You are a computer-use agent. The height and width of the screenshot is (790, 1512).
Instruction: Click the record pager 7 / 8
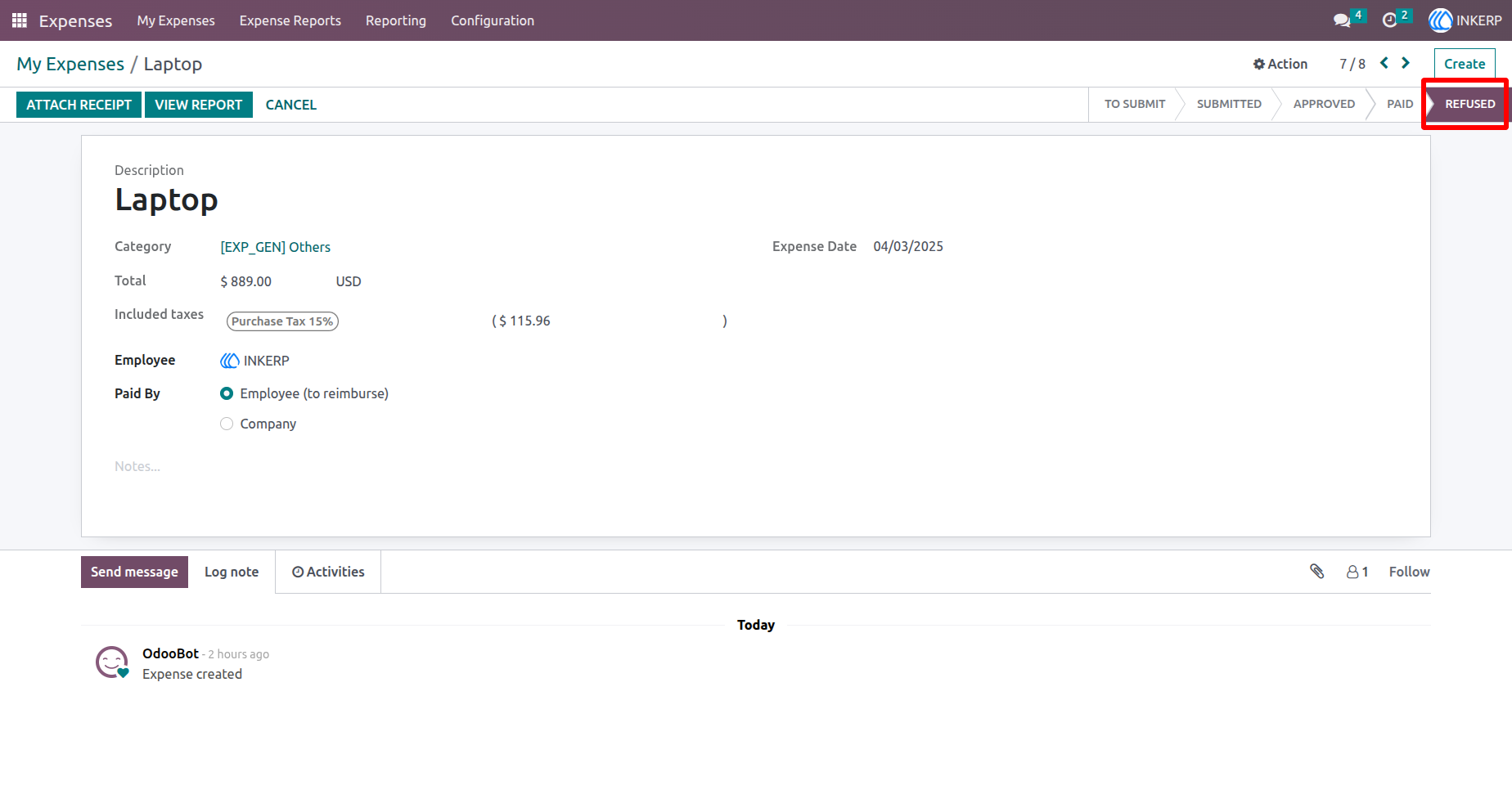1352,64
